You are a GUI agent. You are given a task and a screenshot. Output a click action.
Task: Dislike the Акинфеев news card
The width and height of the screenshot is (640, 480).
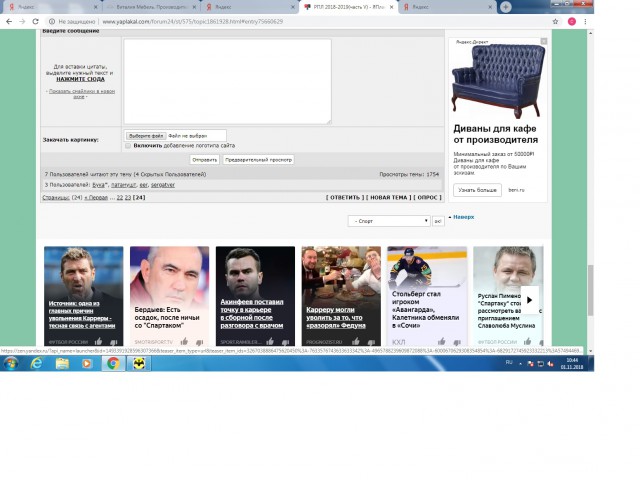coord(285,342)
